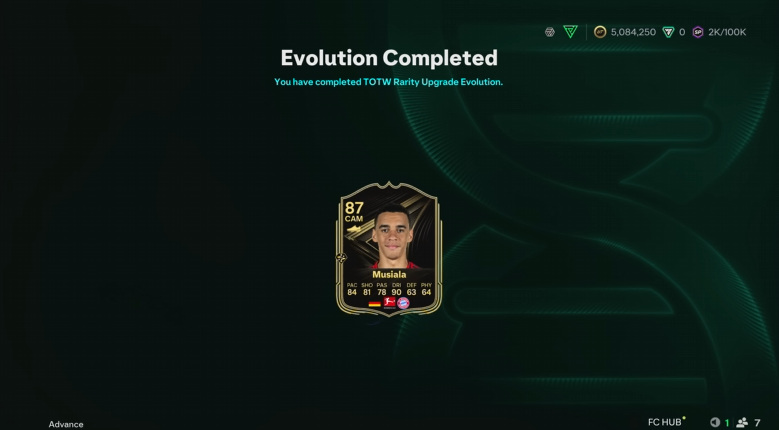The image size is (779, 430).
Task: Click the notification speaker icon
Action: (x=715, y=423)
